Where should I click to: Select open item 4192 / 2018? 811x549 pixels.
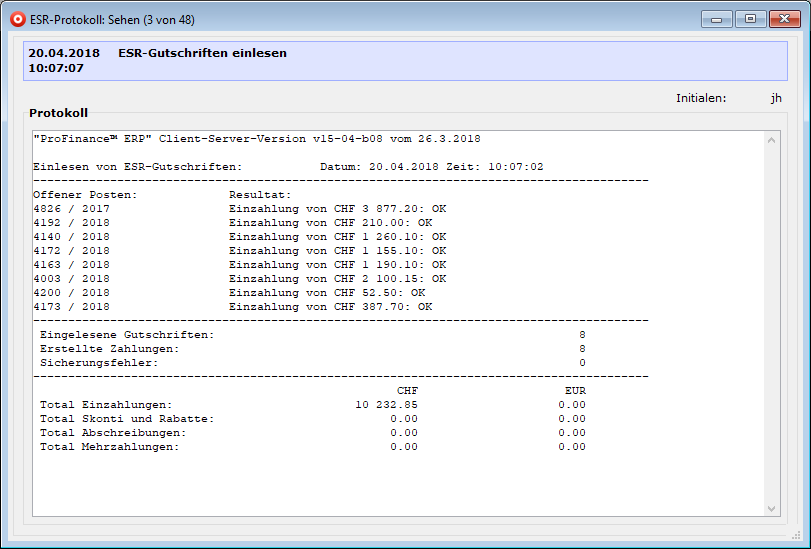(x=72, y=222)
